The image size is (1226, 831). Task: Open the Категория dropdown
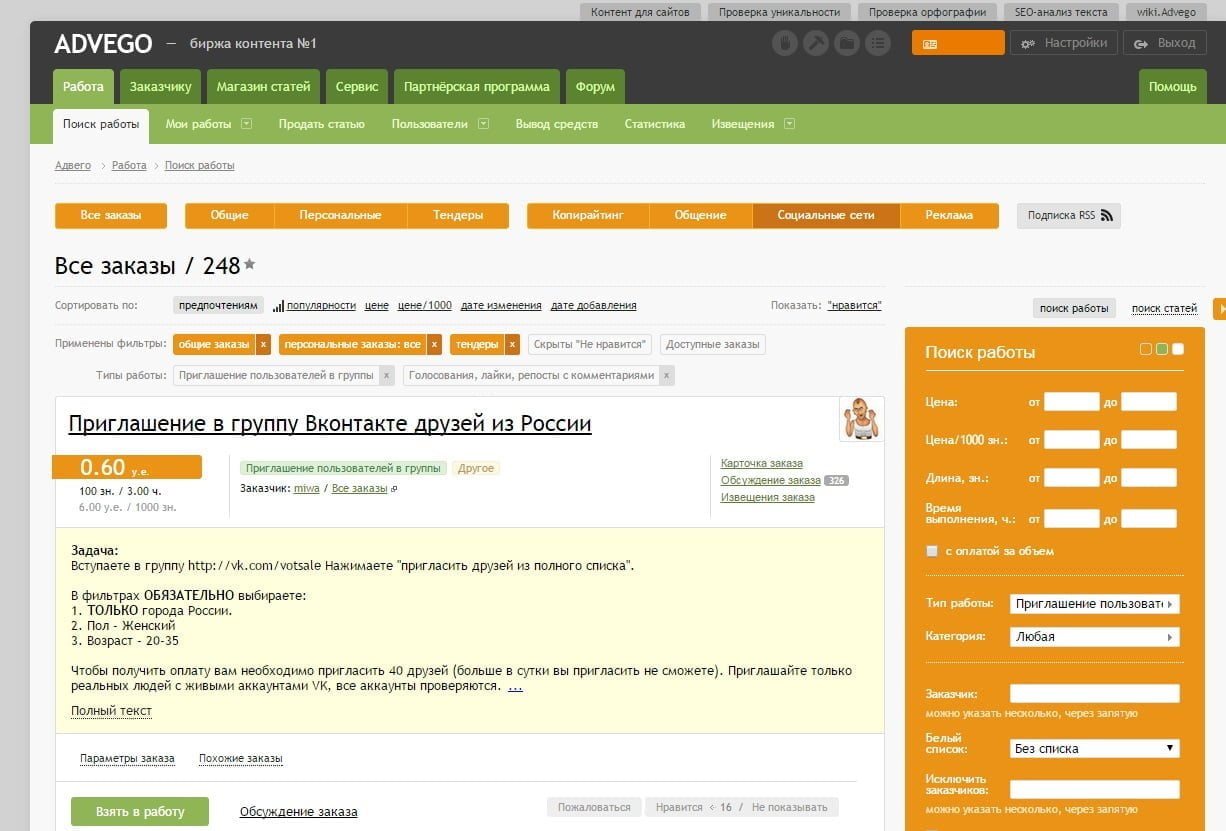[x=1094, y=636]
